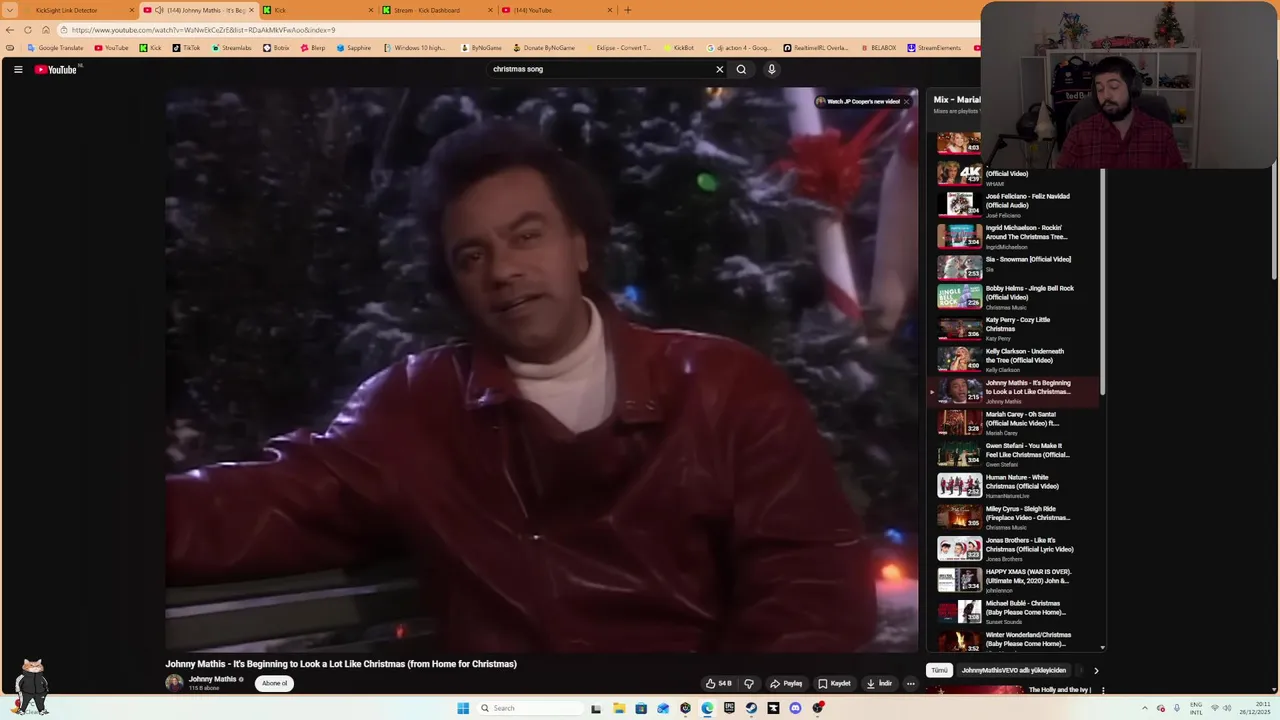Open Discord from the taskbar
1280x720 pixels.
795,708
